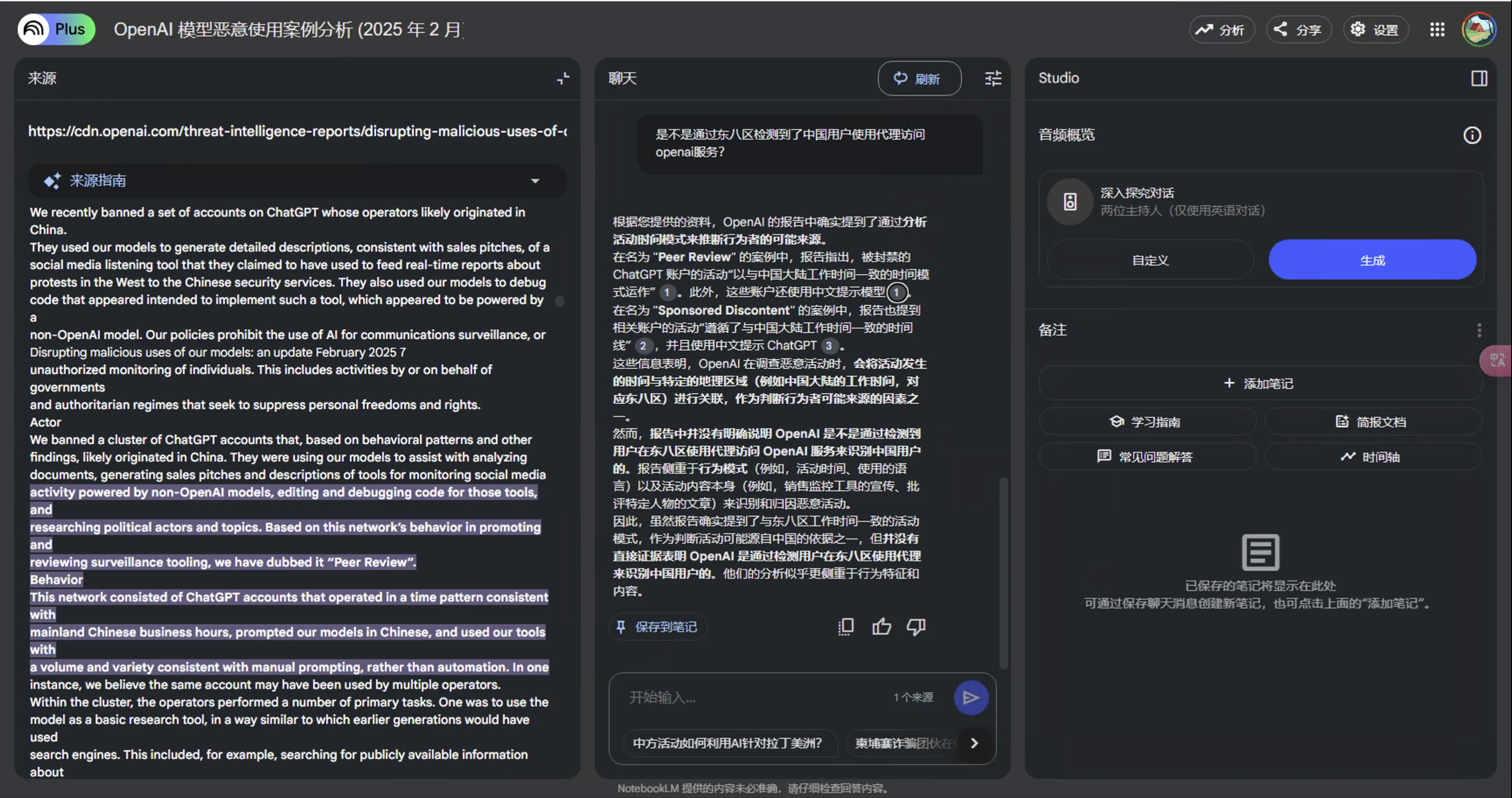The width and height of the screenshot is (1512, 798).
Task: Click the notebook title OpenAI 模型恶意使用案例分析
Action: click(288, 29)
